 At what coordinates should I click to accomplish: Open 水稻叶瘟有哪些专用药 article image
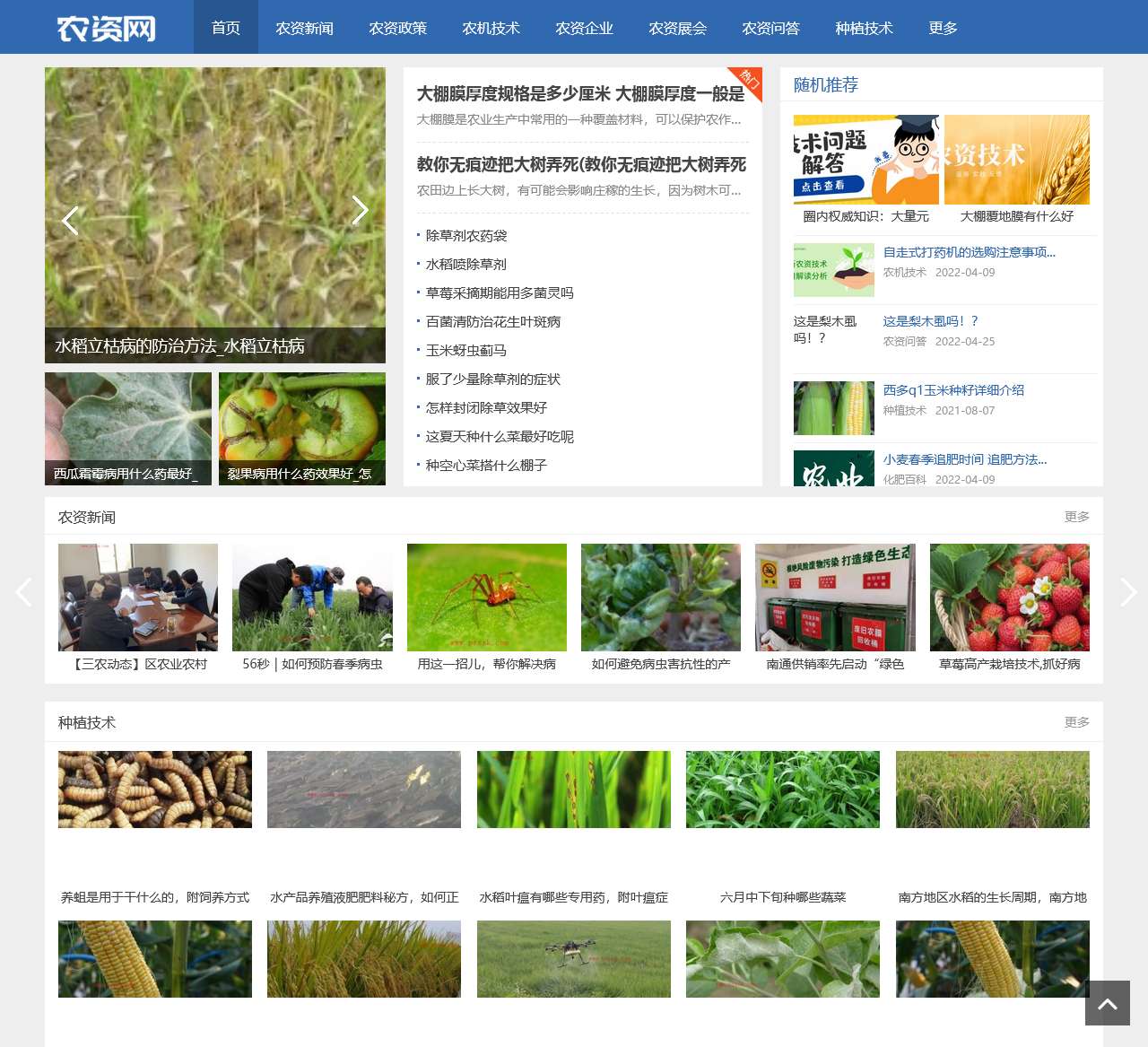point(574,790)
